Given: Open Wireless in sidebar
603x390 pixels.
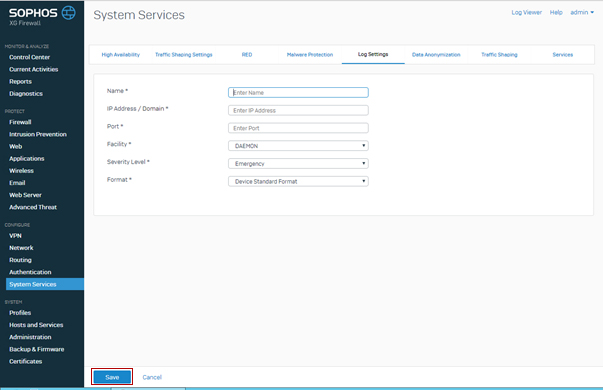Looking at the screenshot, I should [x=21, y=170].
